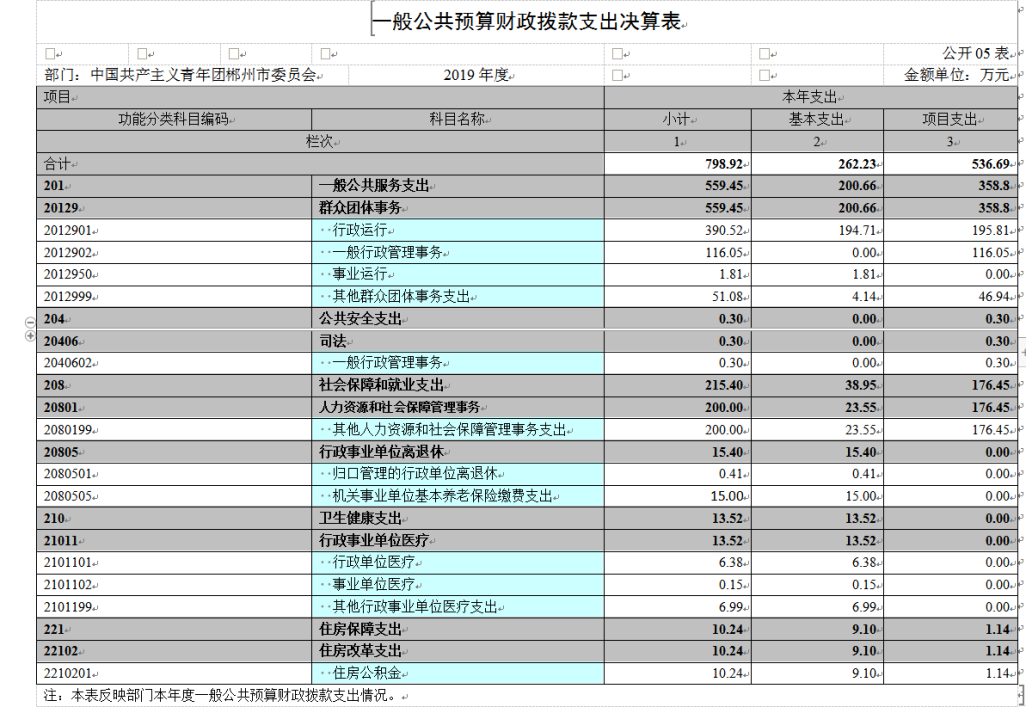This screenshot has width=1026, height=707.
Task: Click the first empty square box below title
Action: [x=50, y=54]
